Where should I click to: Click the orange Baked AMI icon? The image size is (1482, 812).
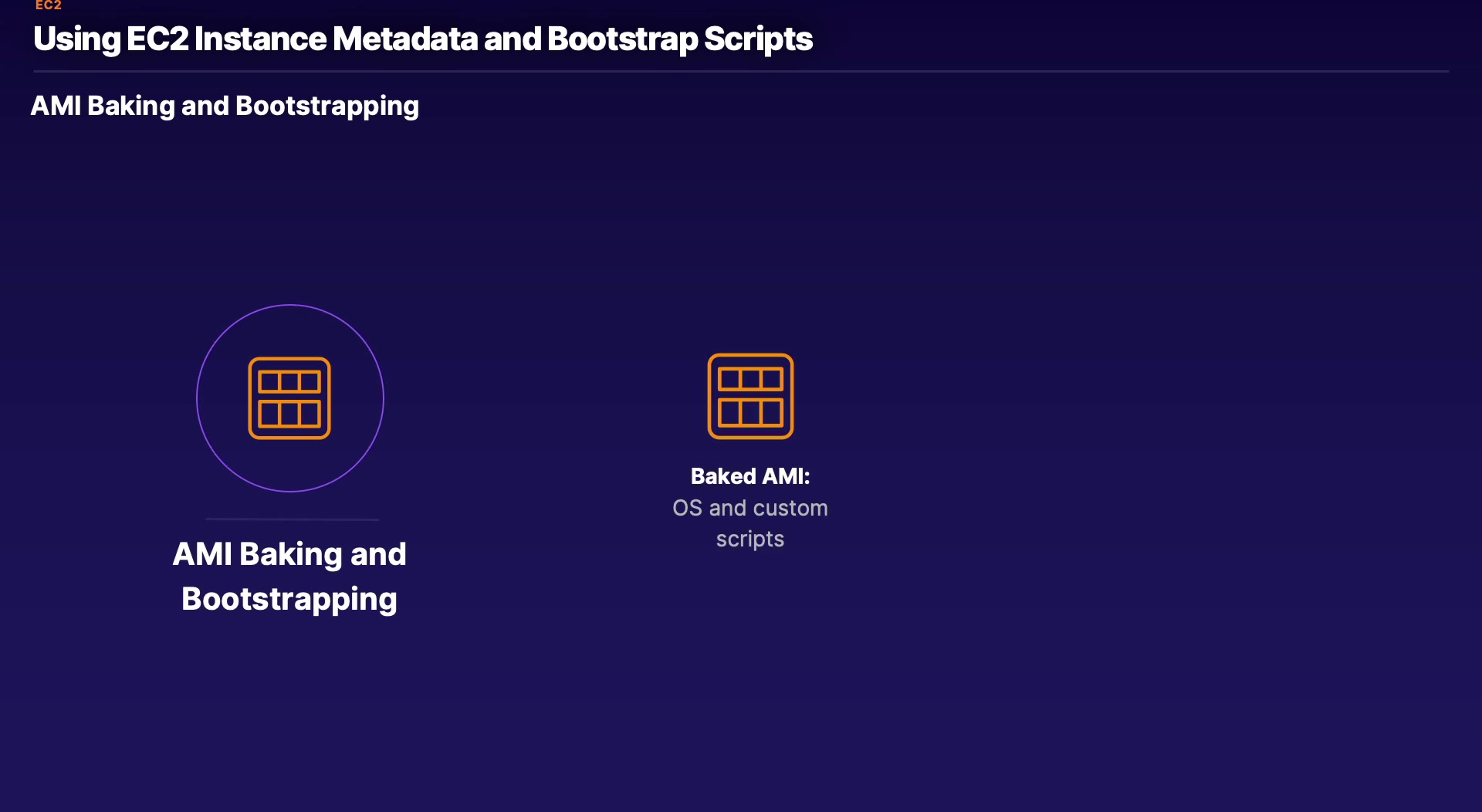[x=750, y=396]
